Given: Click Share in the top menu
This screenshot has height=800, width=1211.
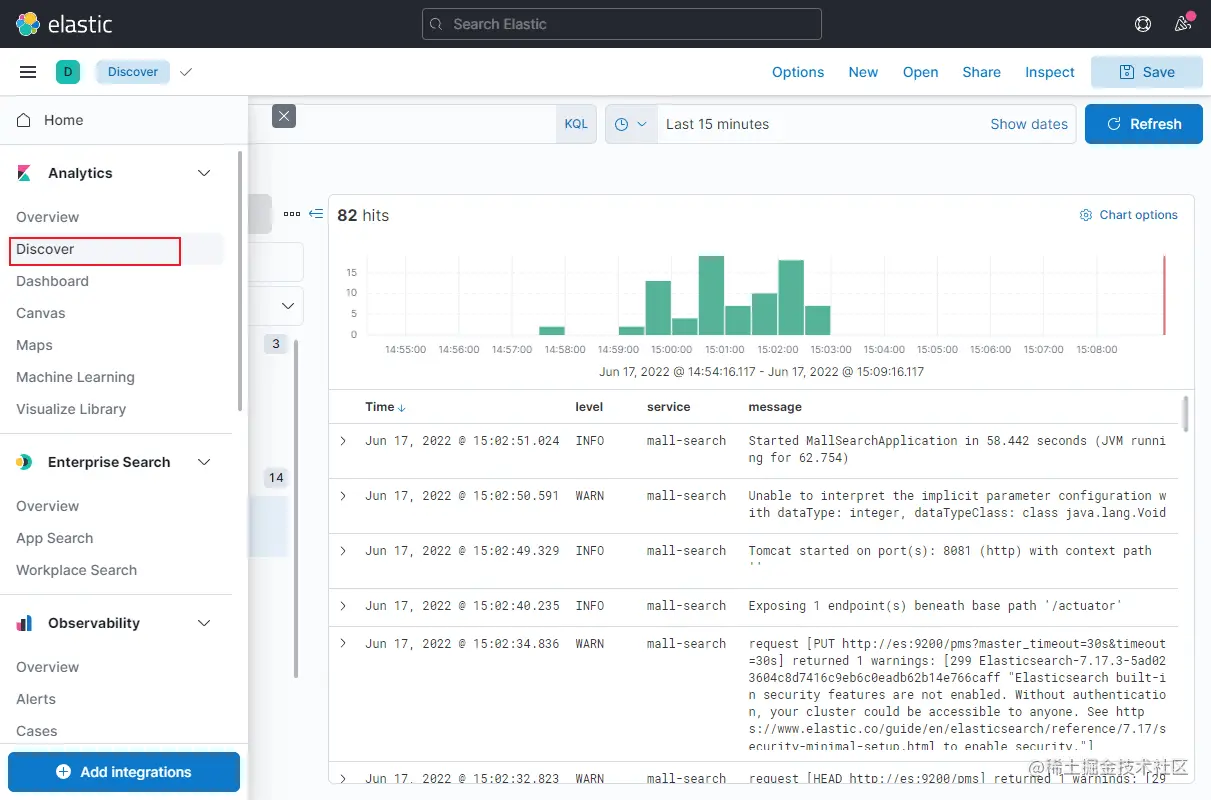Looking at the screenshot, I should click(x=981, y=72).
